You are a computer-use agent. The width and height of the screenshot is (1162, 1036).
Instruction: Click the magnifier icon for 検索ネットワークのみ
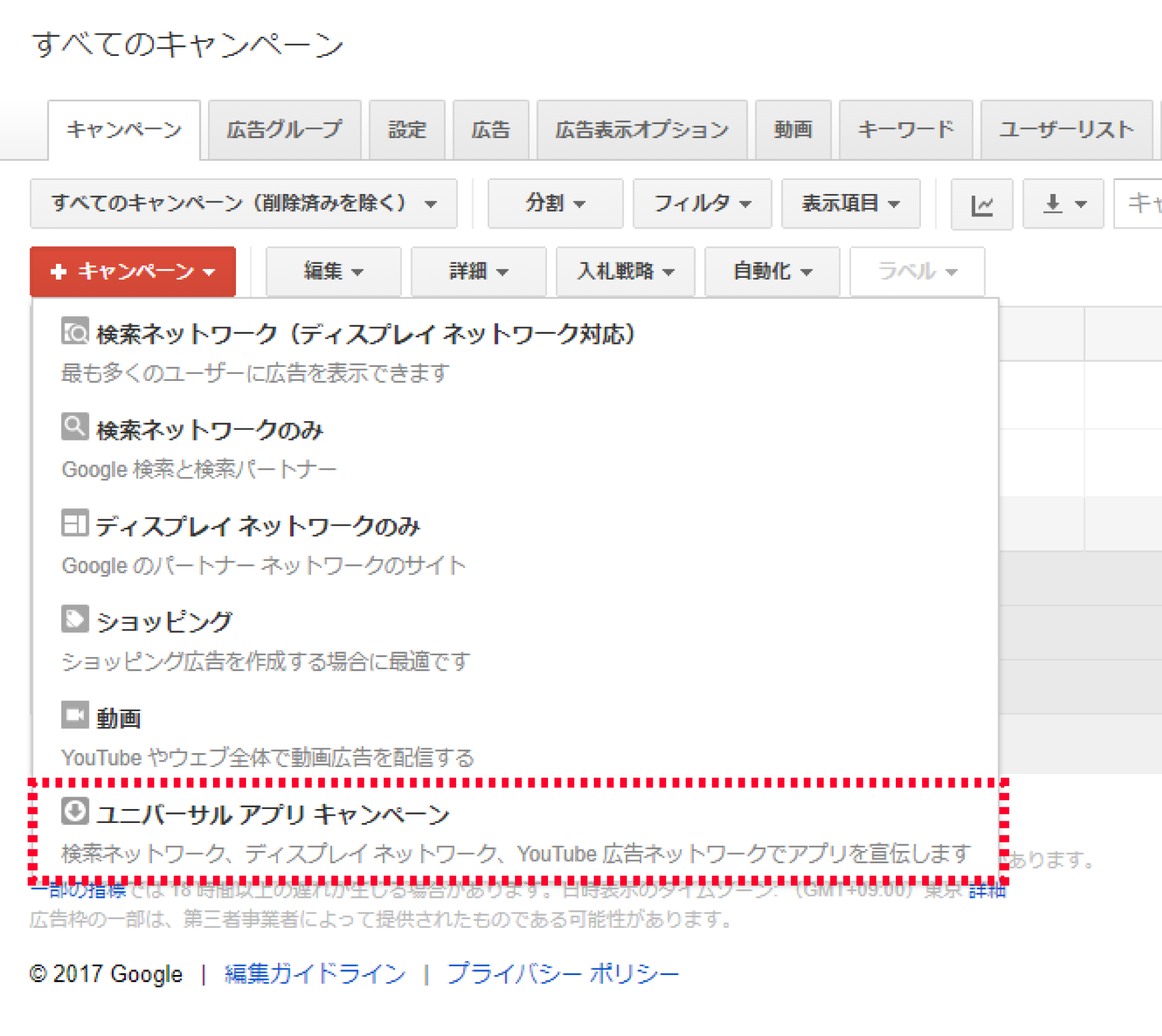click(x=74, y=427)
